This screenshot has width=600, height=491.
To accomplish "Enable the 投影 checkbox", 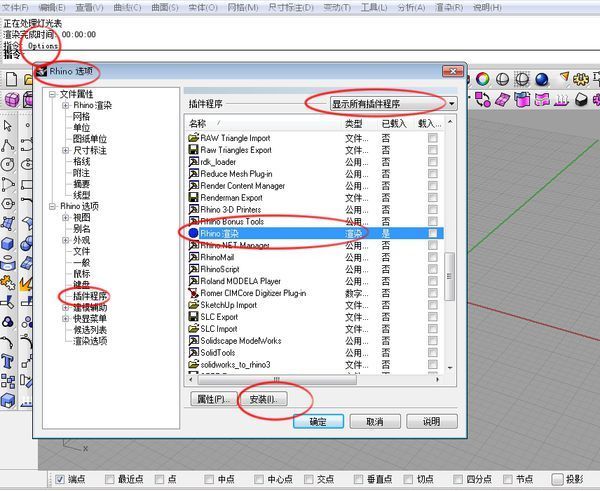I will (558, 479).
